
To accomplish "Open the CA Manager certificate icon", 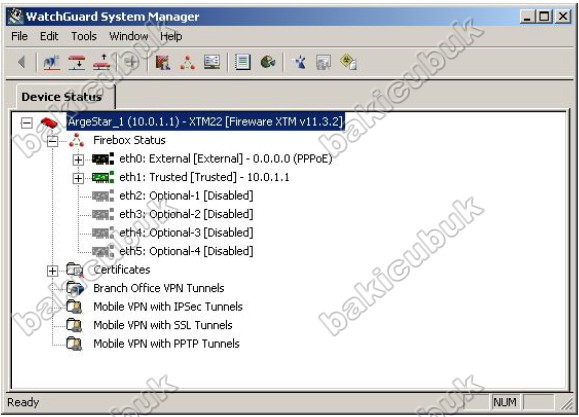I will tap(323, 62).
